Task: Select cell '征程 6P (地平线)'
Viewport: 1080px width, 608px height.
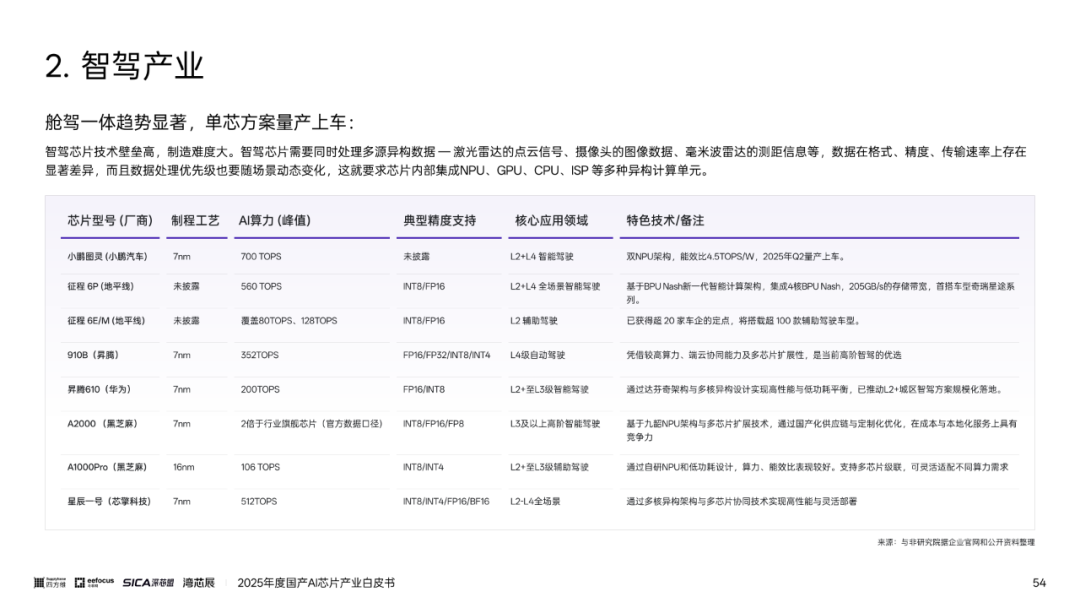Action: (100, 286)
